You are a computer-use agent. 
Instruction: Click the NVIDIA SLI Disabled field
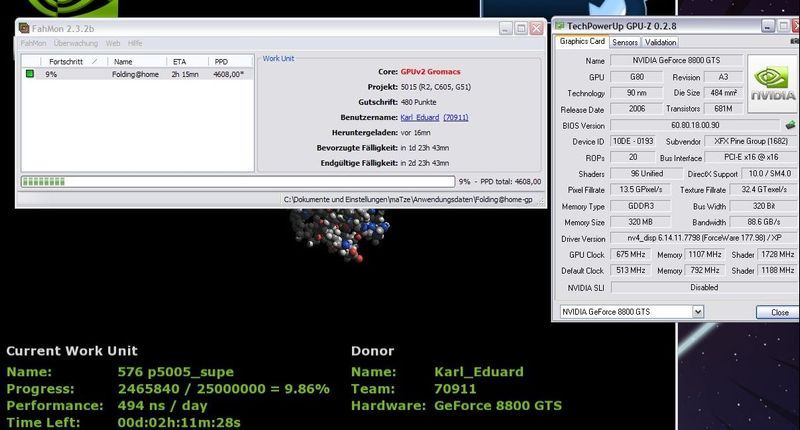pos(704,287)
